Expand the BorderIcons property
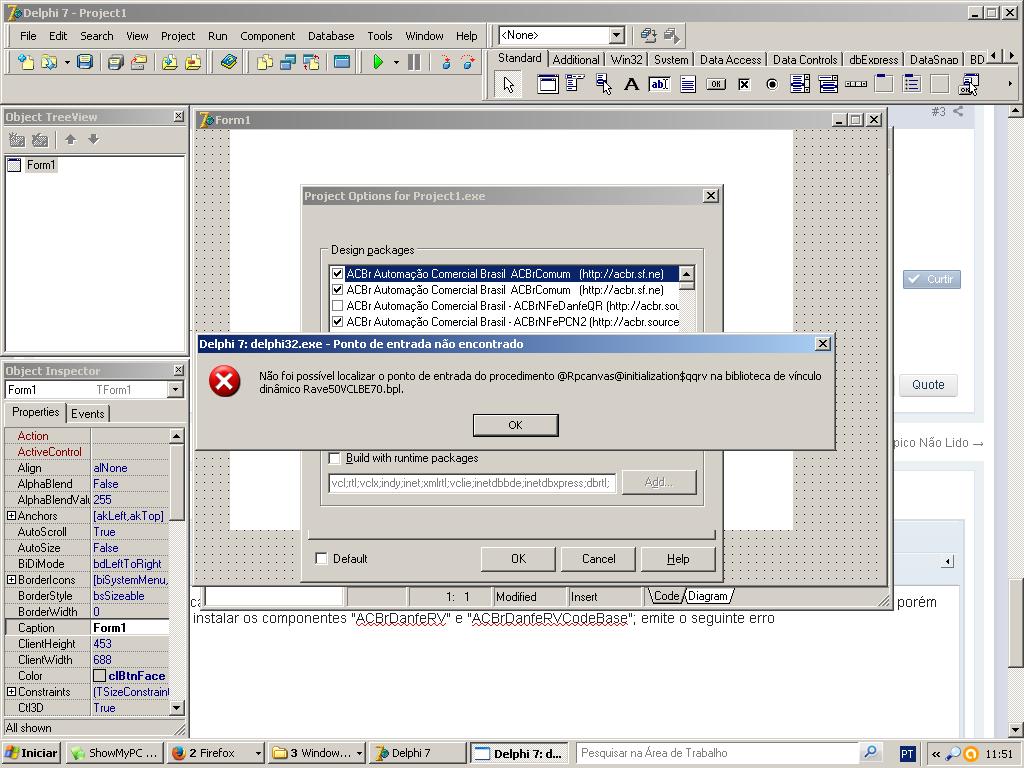The width and height of the screenshot is (1024, 768). tap(11, 580)
